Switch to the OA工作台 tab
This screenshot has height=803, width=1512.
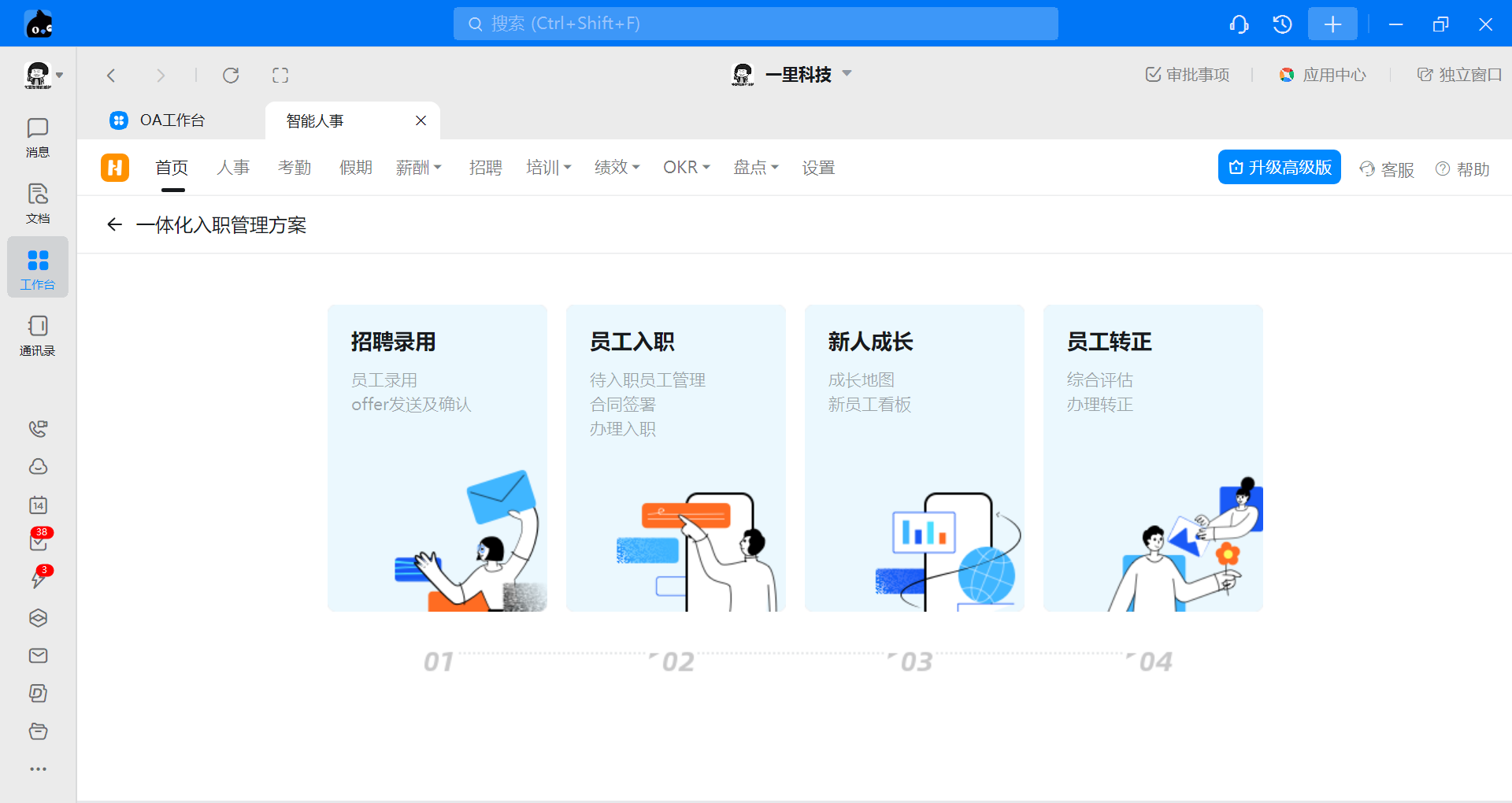[172, 120]
